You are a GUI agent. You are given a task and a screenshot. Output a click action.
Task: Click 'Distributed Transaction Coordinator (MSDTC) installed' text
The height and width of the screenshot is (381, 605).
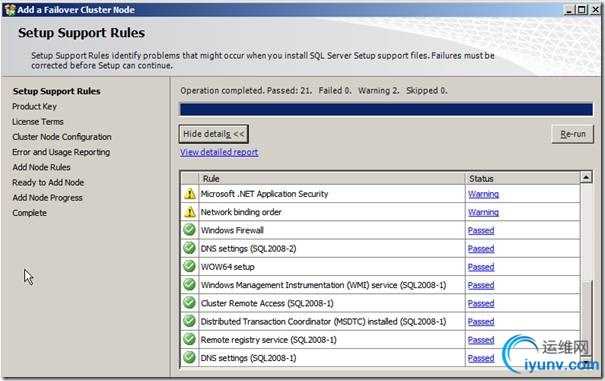click(x=323, y=322)
